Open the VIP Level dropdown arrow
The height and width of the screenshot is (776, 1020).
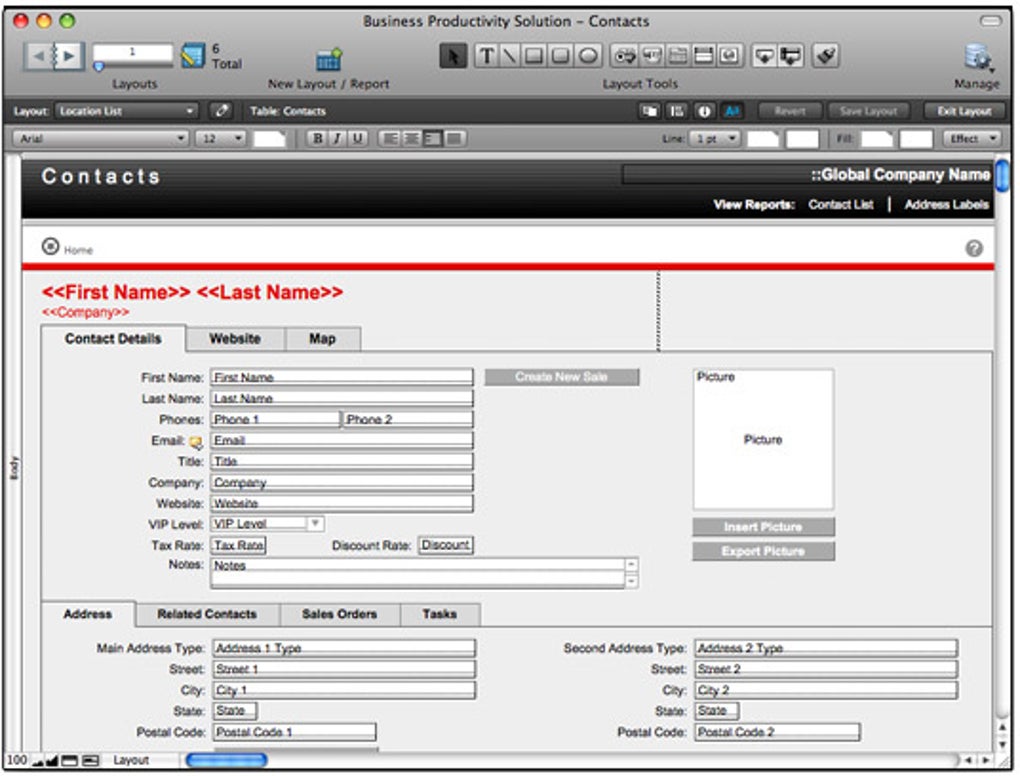click(x=315, y=524)
